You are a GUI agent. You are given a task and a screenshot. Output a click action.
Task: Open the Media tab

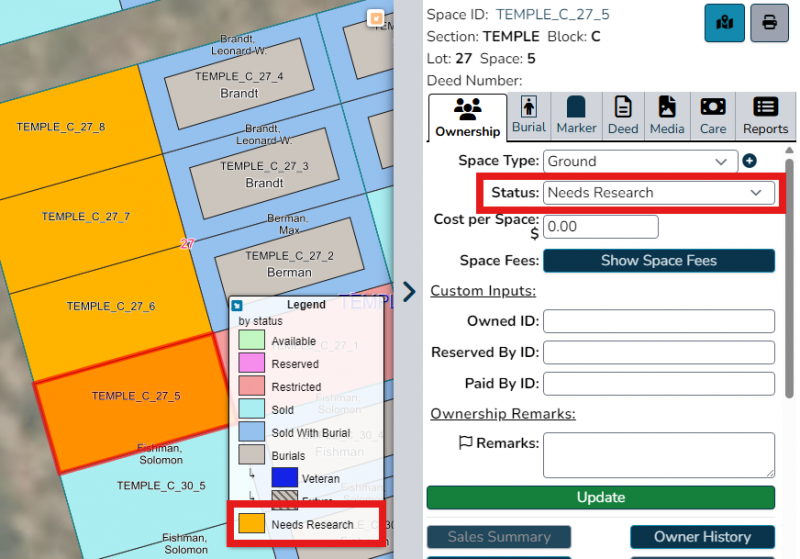[667, 115]
